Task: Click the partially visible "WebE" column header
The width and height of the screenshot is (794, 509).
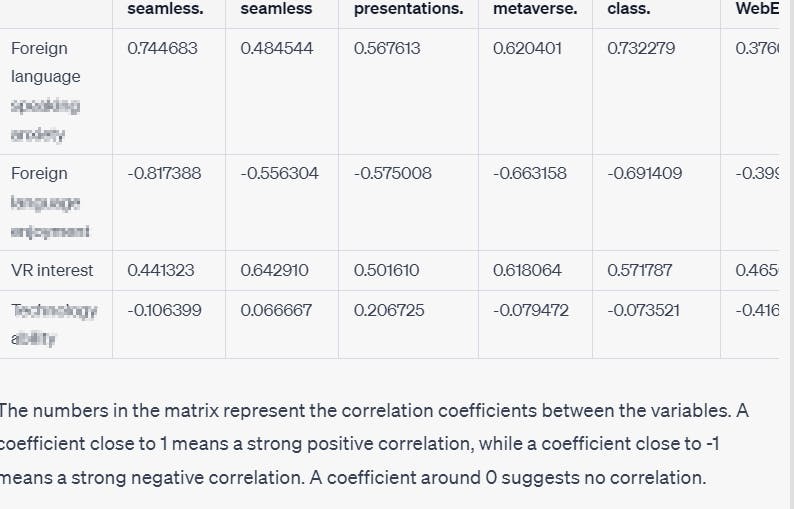Action: click(x=757, y=9)
